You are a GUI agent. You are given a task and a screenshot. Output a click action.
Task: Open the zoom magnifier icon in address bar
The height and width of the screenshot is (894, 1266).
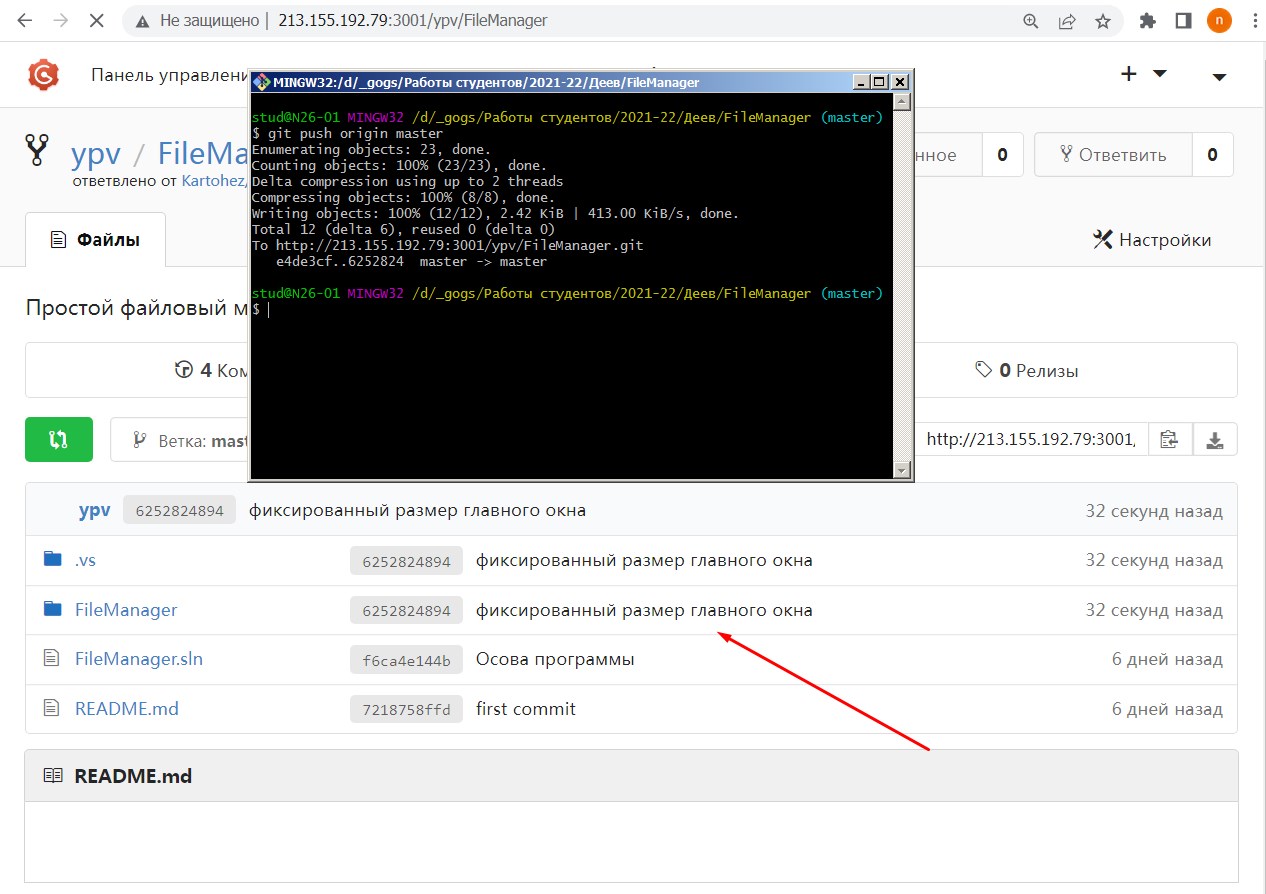1031,21
